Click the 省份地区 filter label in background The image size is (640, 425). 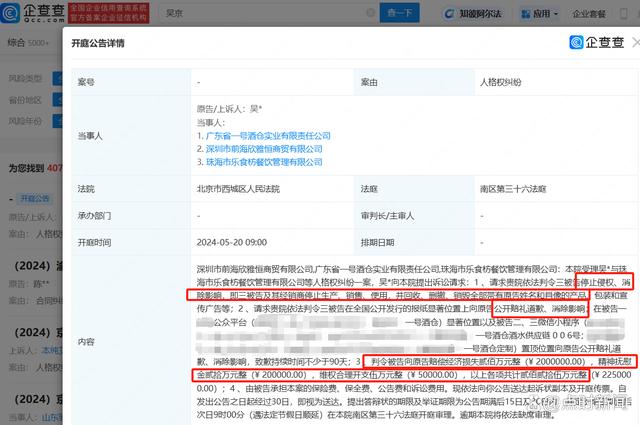coord(25,100)
